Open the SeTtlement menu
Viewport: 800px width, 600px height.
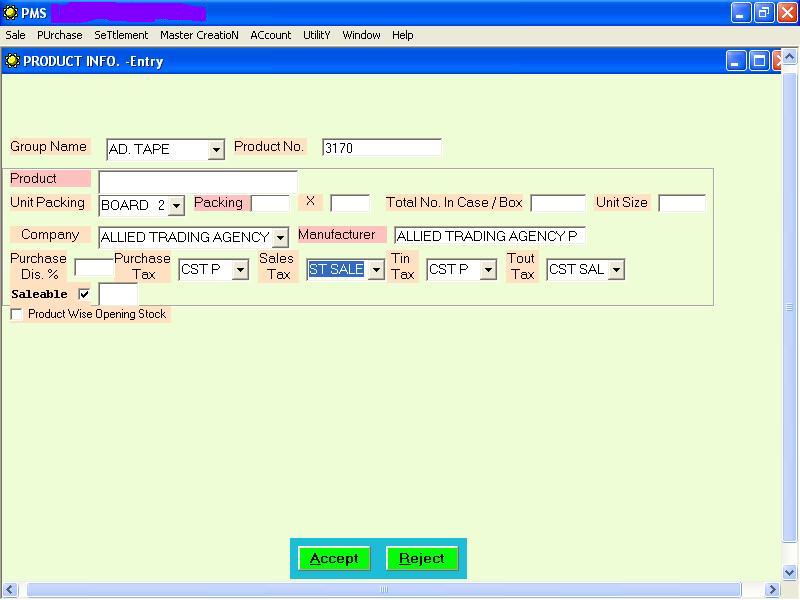(121, 35)
